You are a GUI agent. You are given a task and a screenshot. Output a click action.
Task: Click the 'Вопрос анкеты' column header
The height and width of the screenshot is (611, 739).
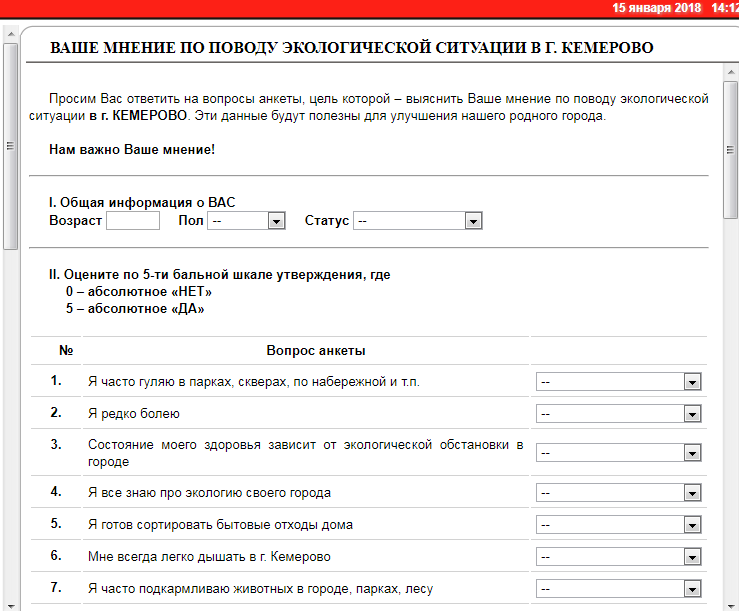point(315,351)
